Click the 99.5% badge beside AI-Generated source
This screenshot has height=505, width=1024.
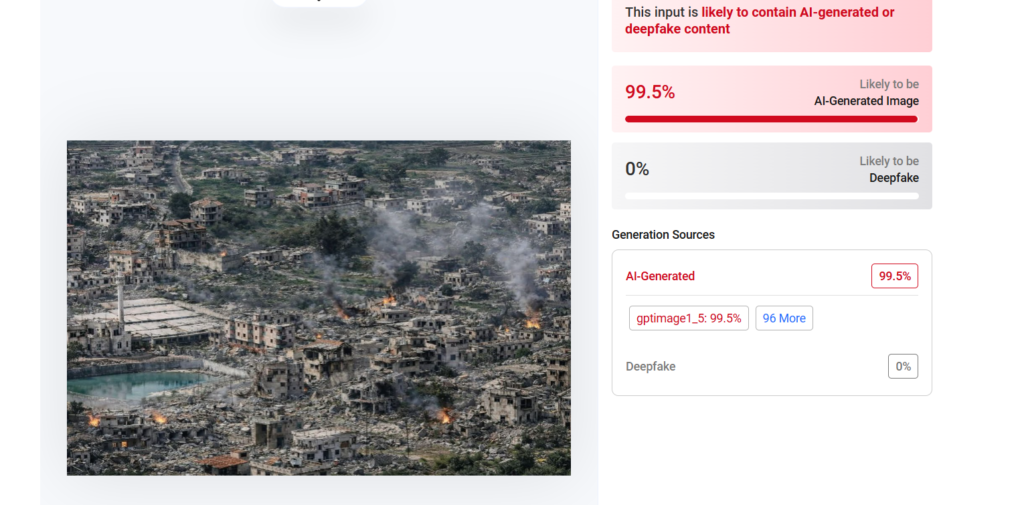894,276
